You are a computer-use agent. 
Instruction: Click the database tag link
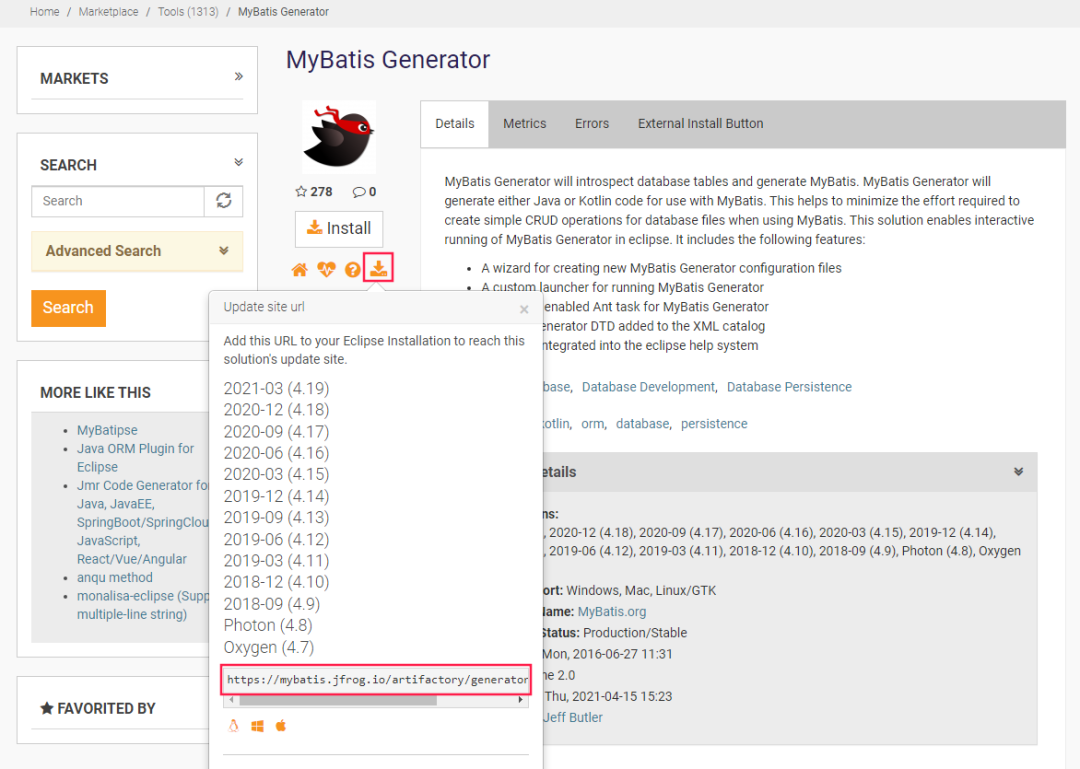(642, 424)
